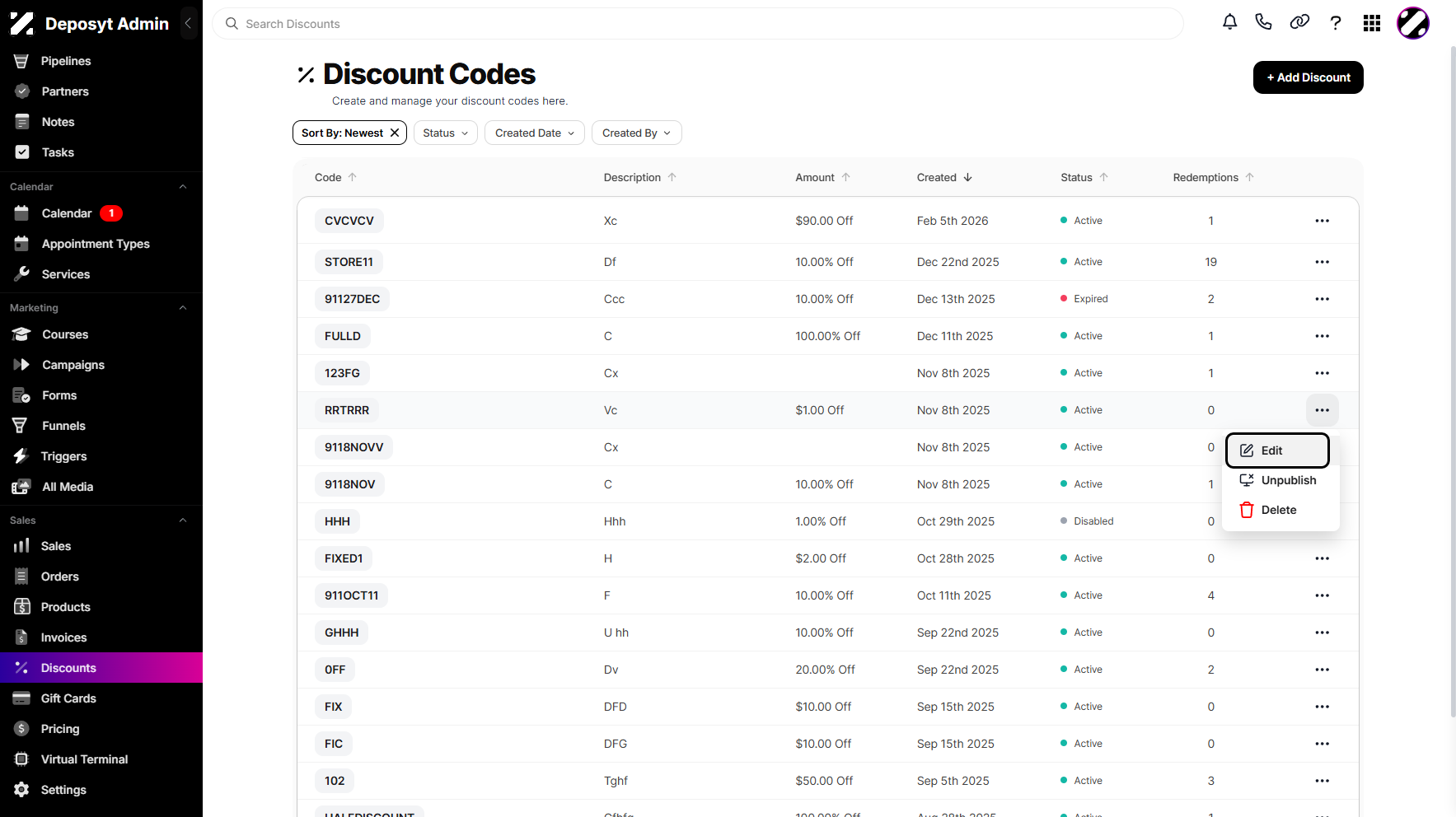Open the user profile avatar
This screenshot has height=817, width=1456.
coord(1413,23)
